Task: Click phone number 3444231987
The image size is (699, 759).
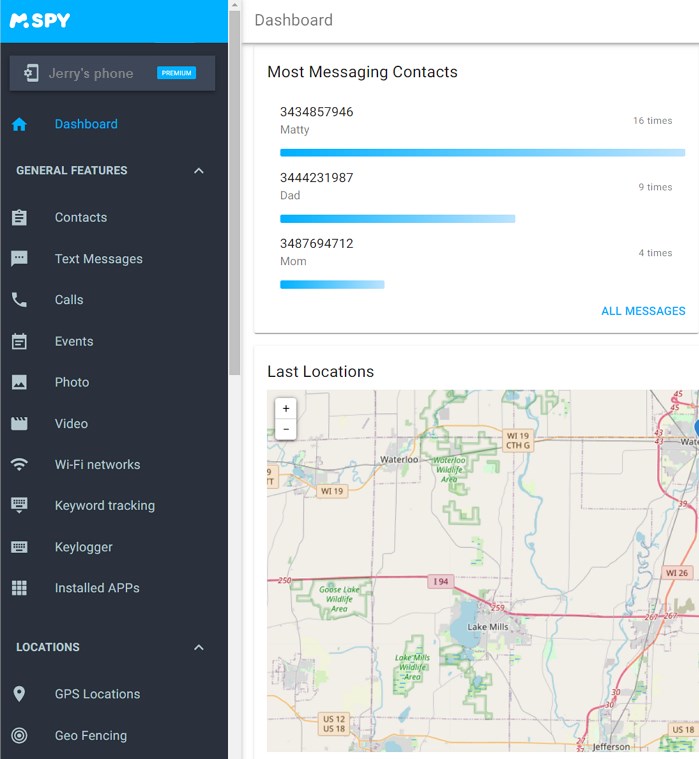Action: point(317,178)
